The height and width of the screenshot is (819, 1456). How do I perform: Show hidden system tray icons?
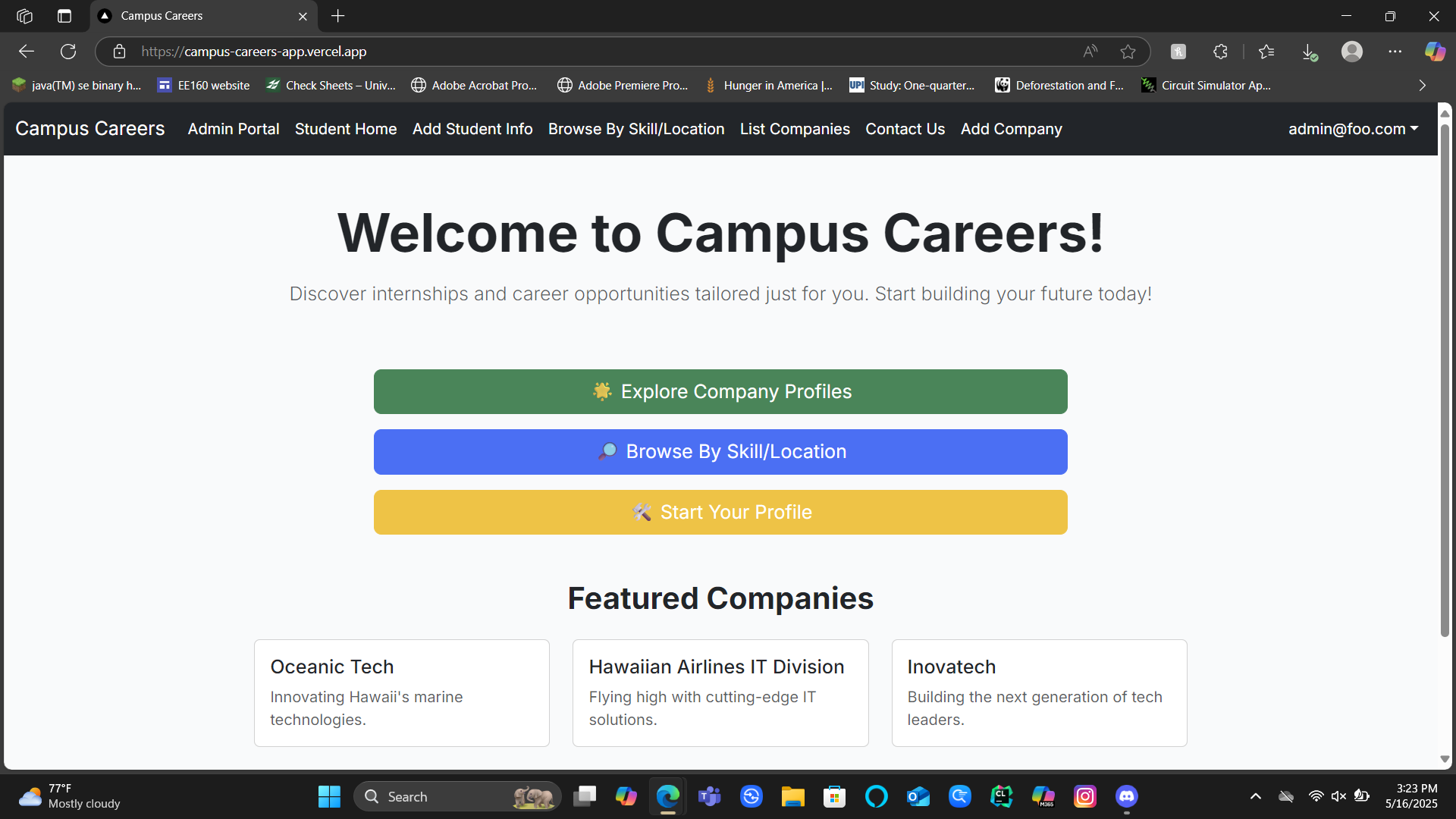[x=1256, y=796]
